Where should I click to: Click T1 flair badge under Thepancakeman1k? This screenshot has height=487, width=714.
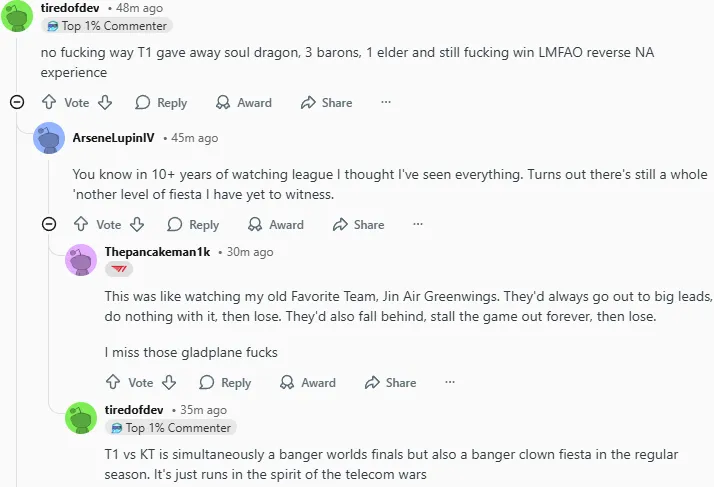(x=118, y=270)
